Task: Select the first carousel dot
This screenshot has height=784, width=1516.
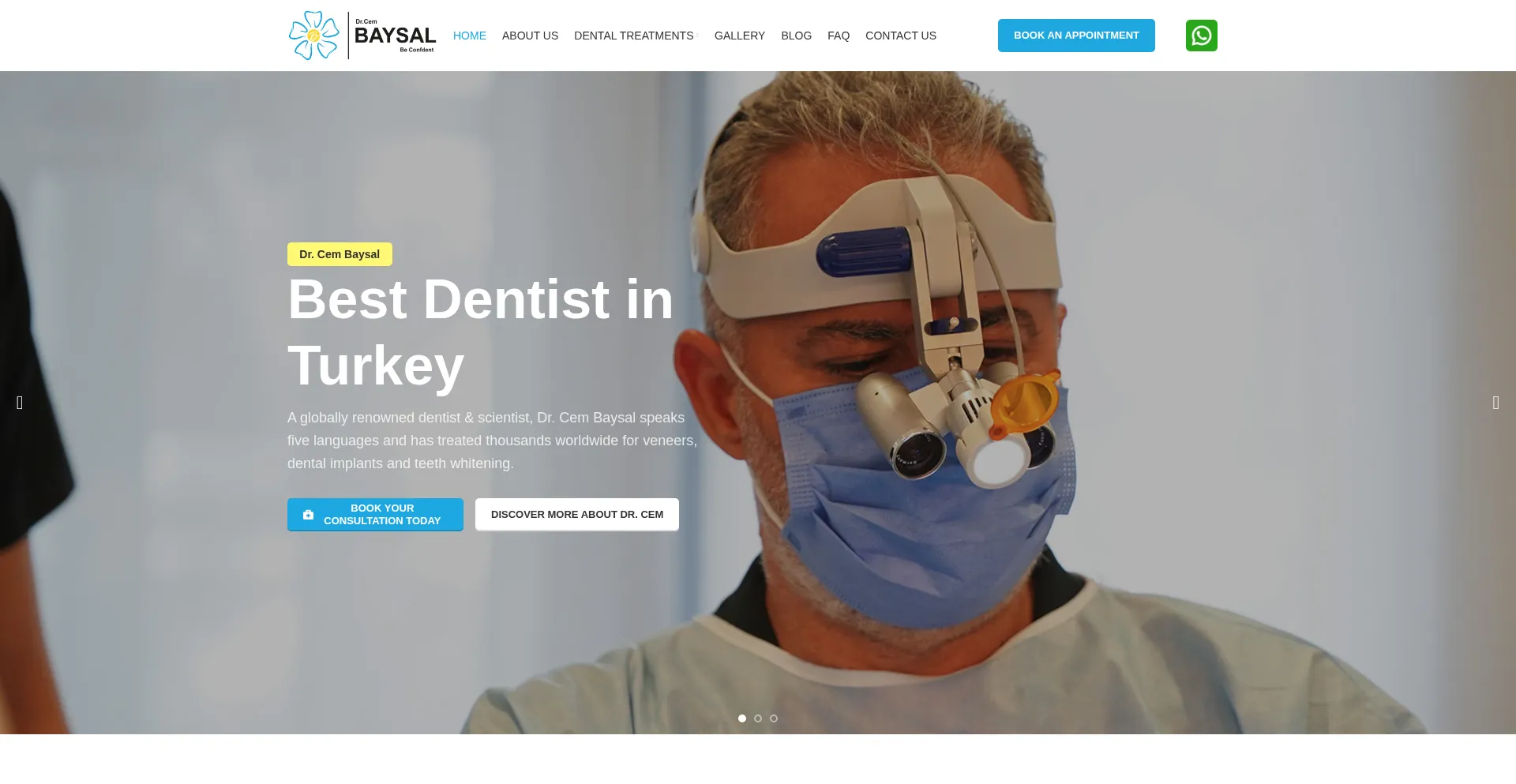Action: coord(742,718)
